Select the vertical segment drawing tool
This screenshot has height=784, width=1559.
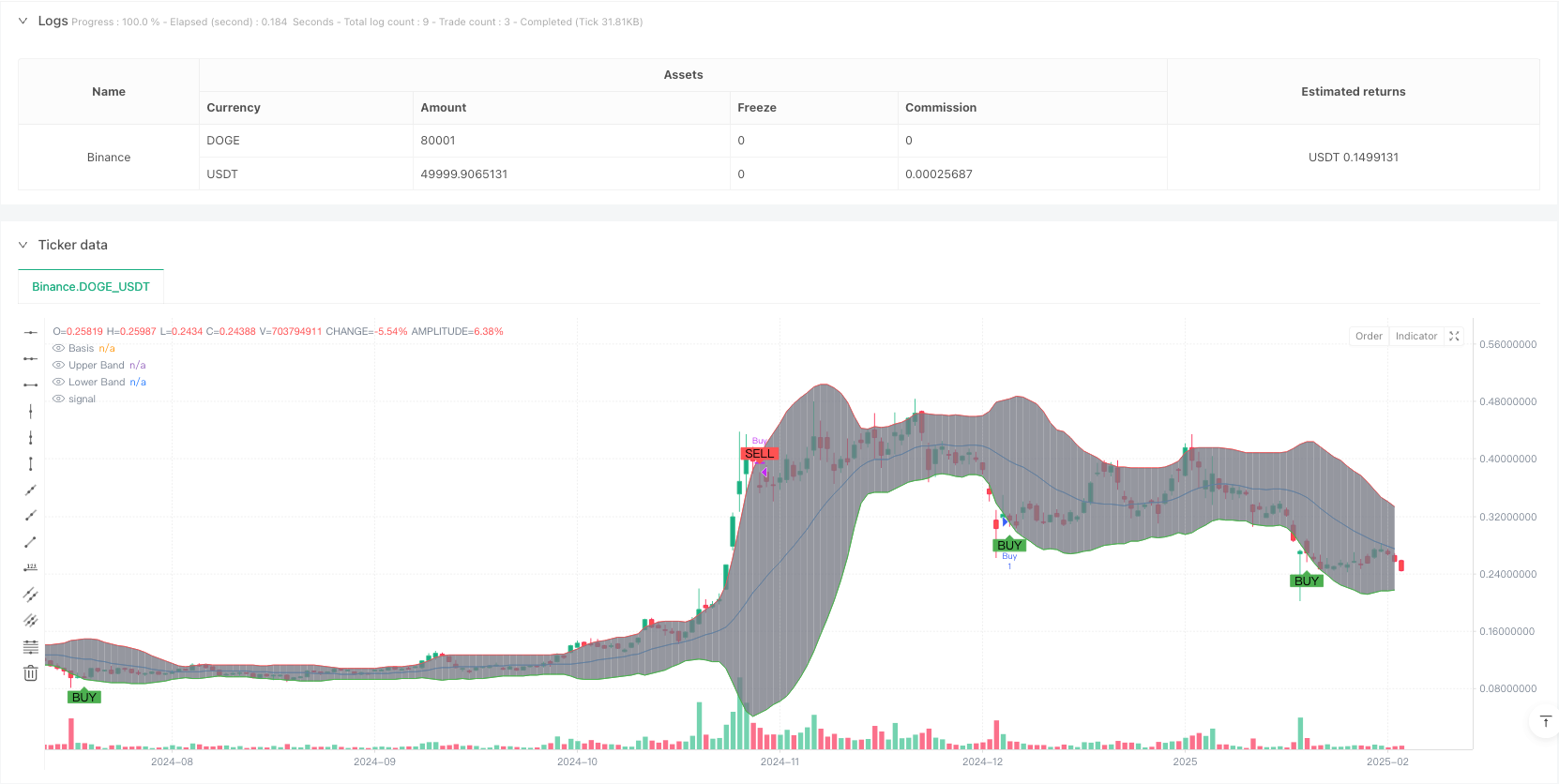coord(30,463)
